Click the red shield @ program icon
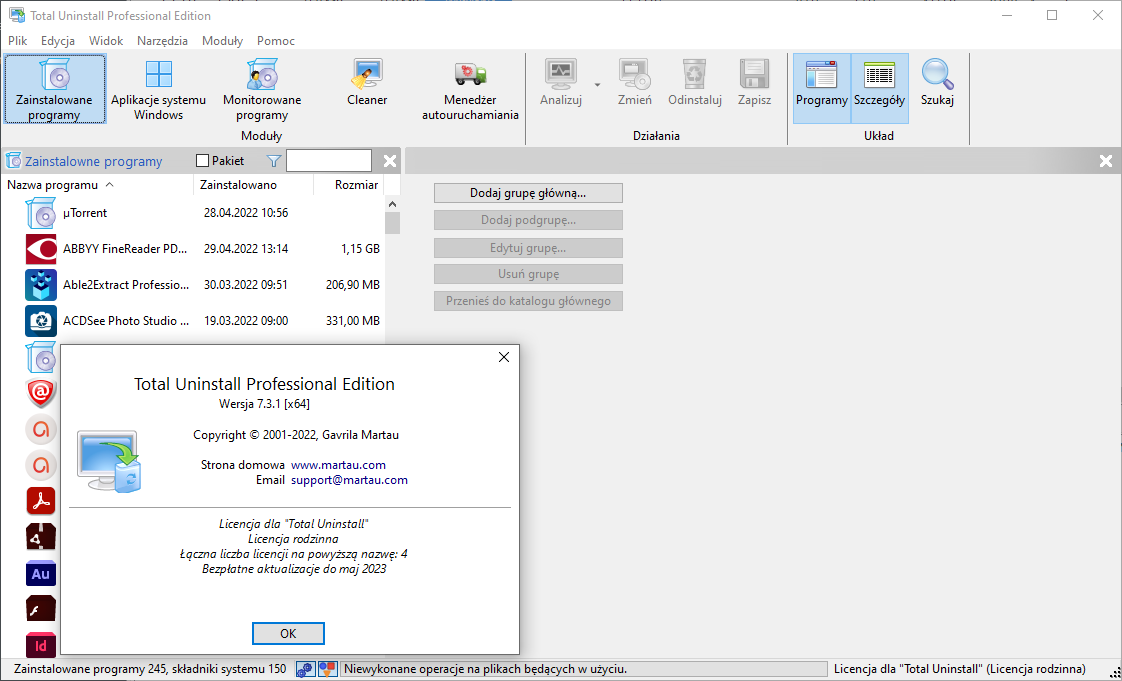Viewport: 1122px width, 681px height. click(x=41, y=393)
